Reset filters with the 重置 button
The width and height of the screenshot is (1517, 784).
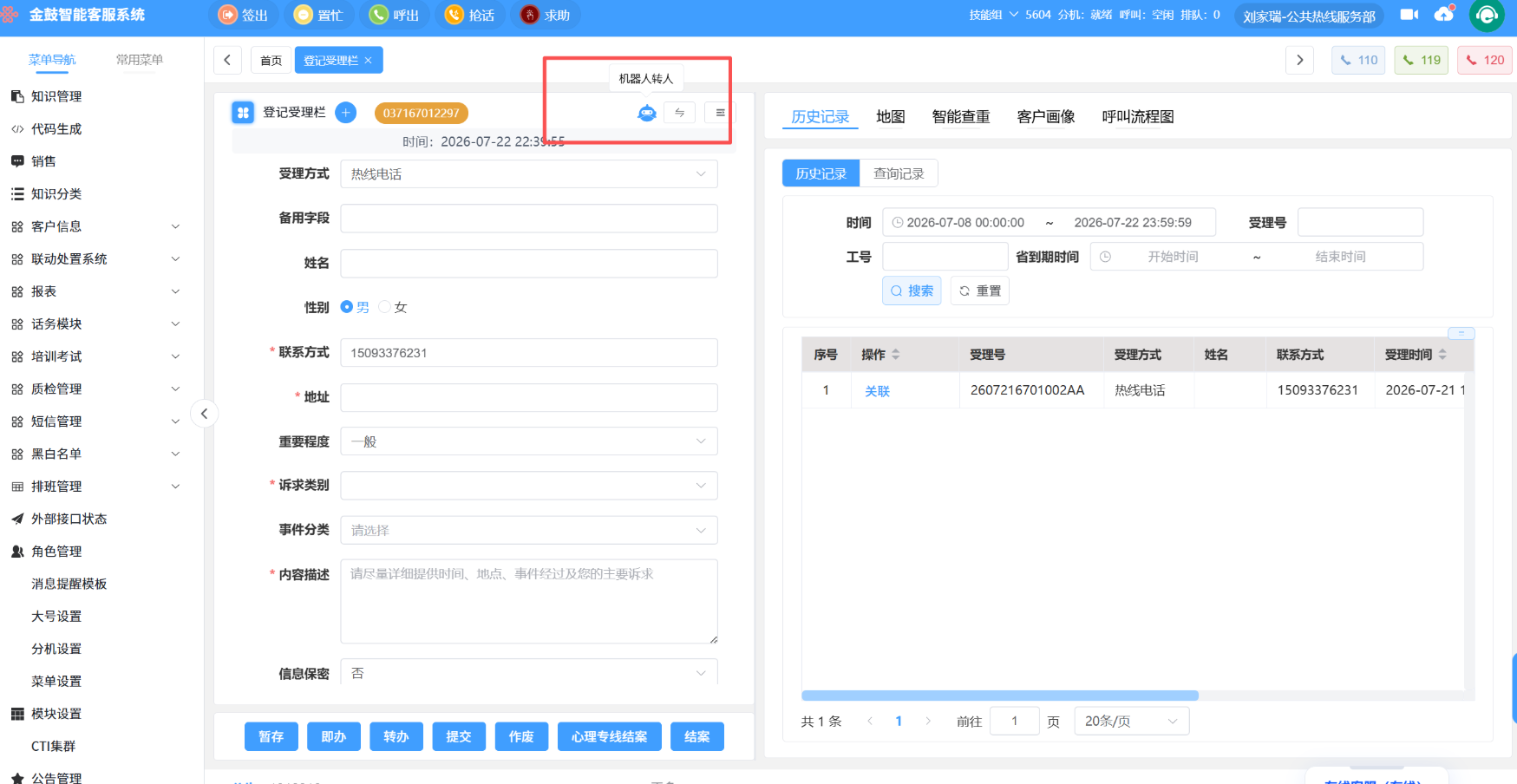click(980, 291)
